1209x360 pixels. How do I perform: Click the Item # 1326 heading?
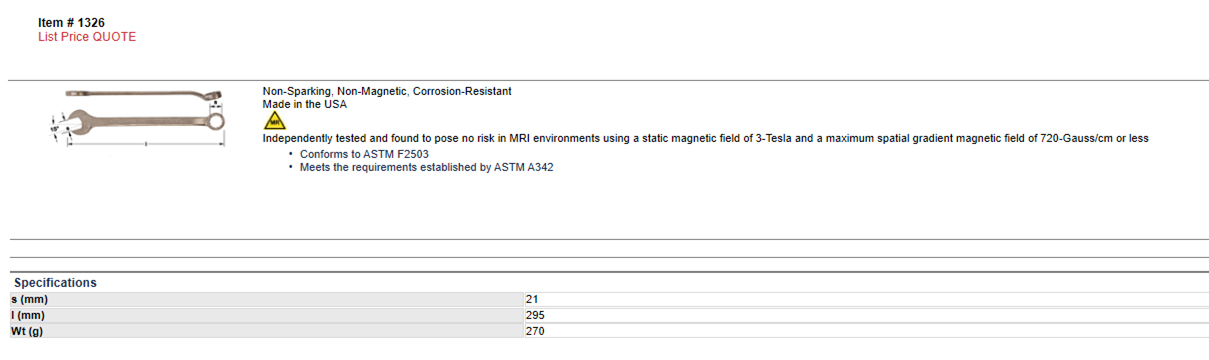(x=71, y=22)
